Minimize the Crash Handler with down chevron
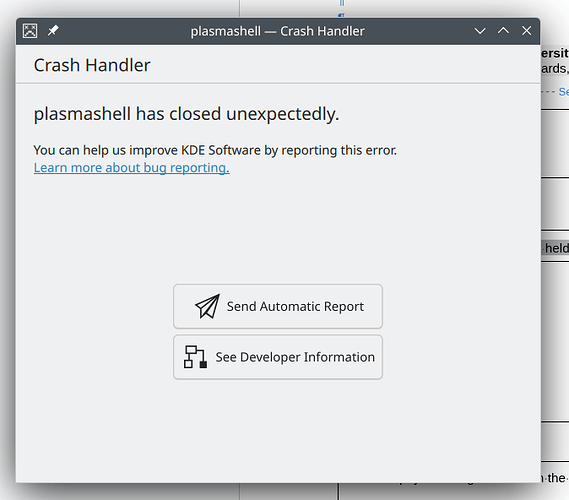The image size is (569, 500). pyautogui.click(x=480, y=31)
